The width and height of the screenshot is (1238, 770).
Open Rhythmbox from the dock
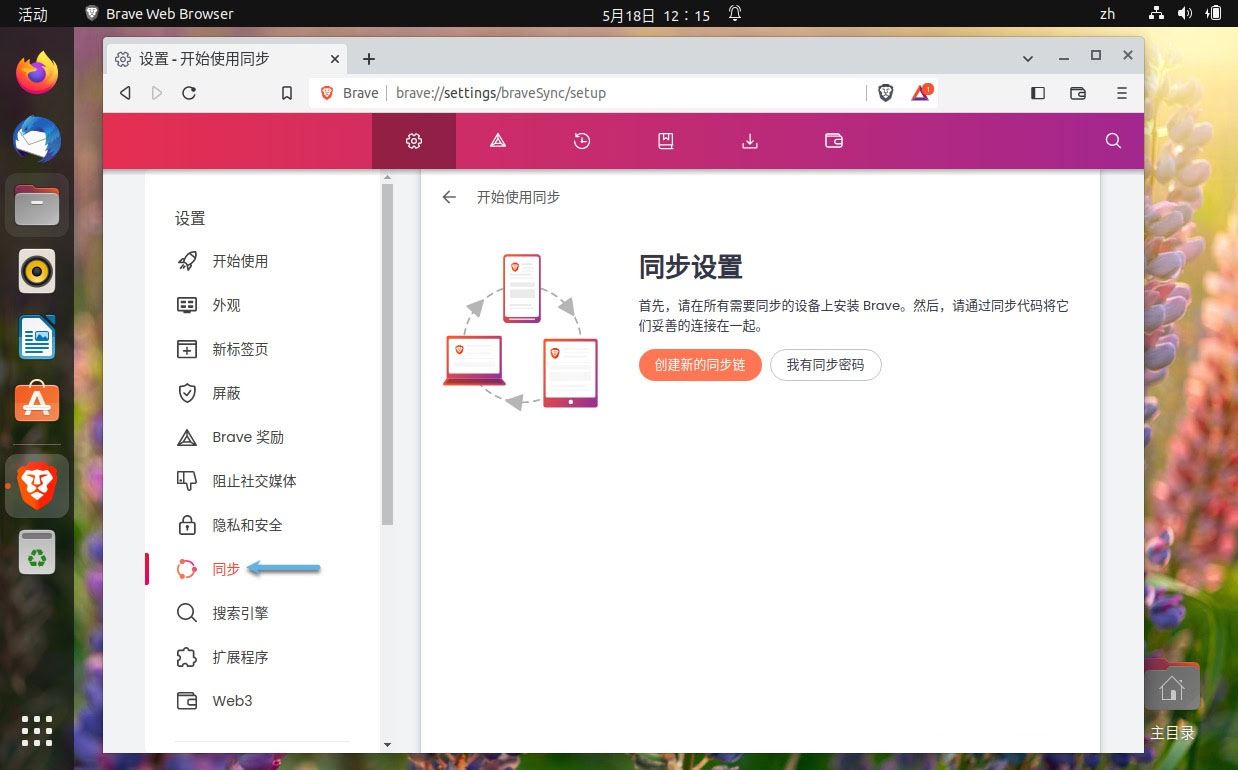tap(37, 271)
